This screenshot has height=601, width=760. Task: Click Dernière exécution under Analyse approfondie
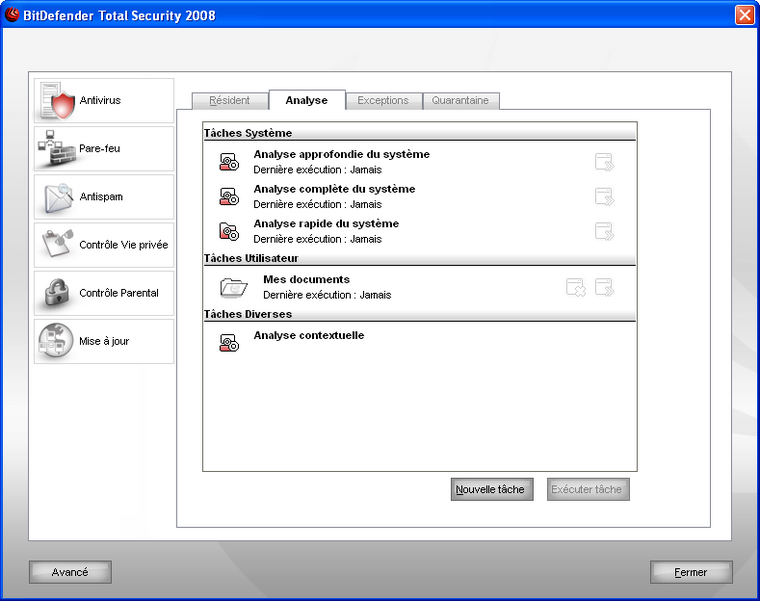(317, 170)
